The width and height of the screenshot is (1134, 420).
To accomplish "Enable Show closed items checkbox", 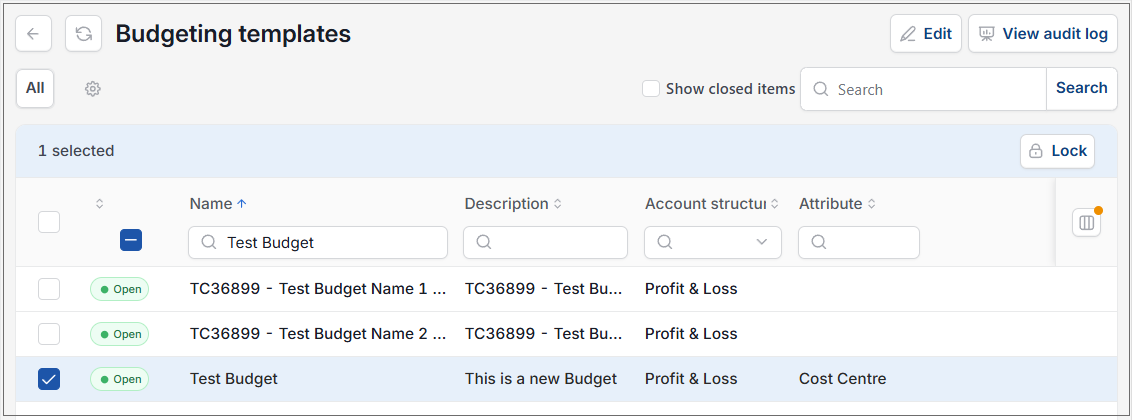I will [x=651, y=89].
